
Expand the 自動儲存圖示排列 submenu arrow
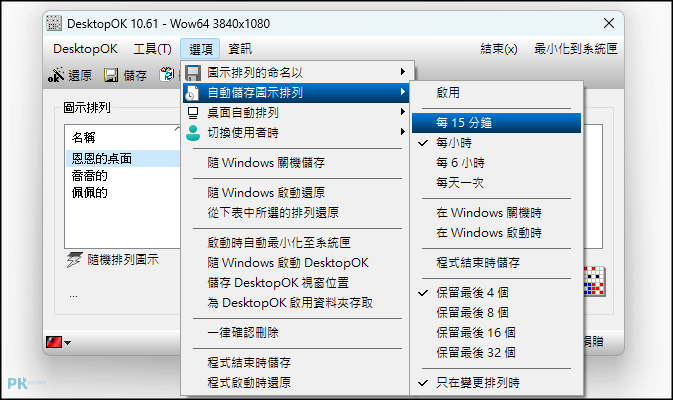pos(403,92)
